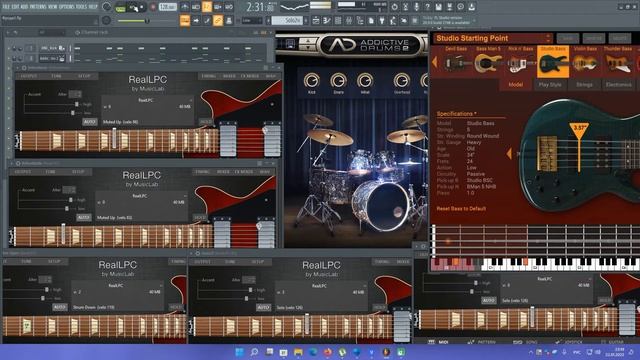This screenshot has height=360, width=640.
Task: Toggle HOLD in the Strum Down RealLPC window
Action: (x=176, y=307)
